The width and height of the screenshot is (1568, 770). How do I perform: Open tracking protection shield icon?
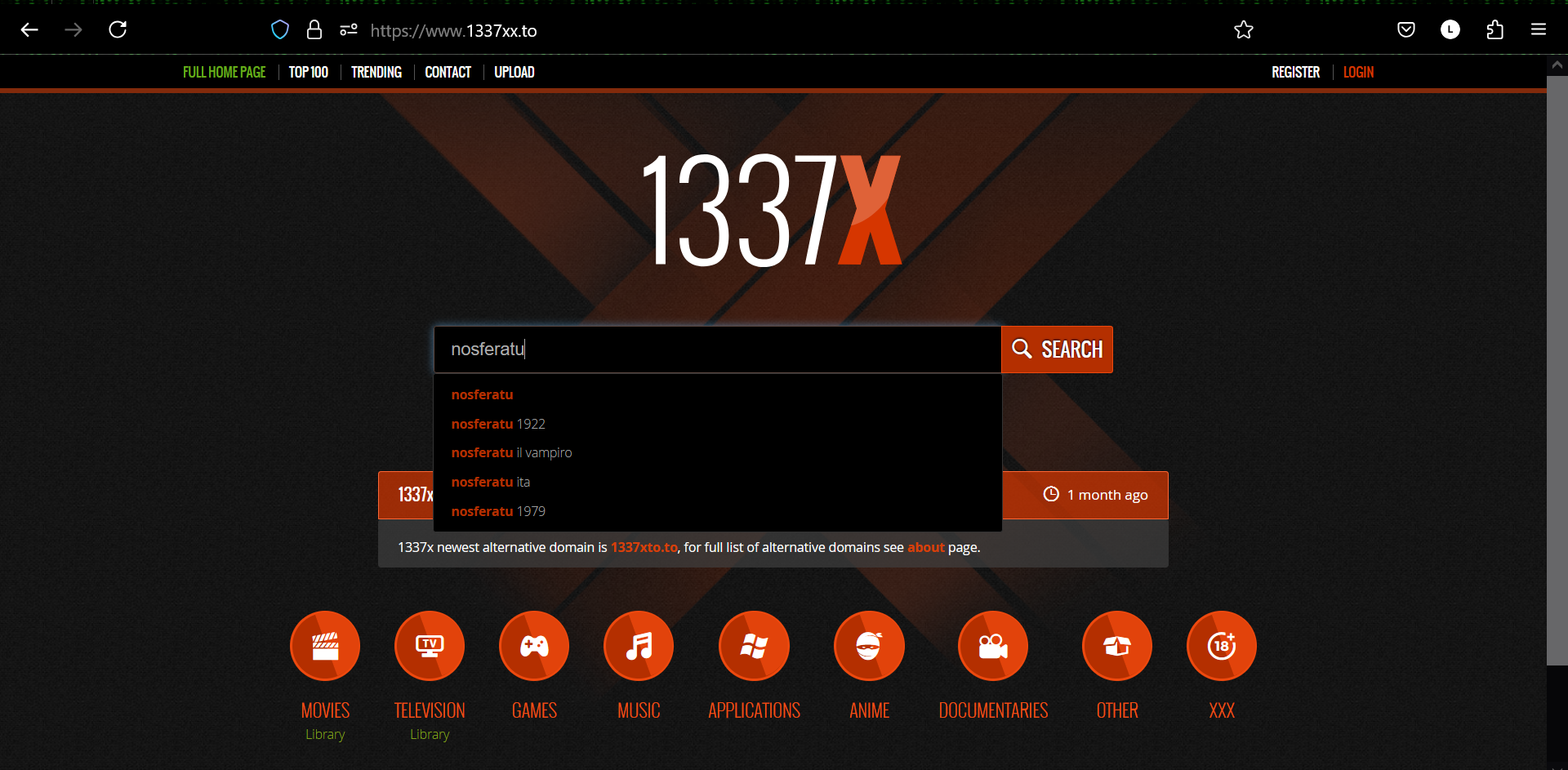tap(280, 30)
